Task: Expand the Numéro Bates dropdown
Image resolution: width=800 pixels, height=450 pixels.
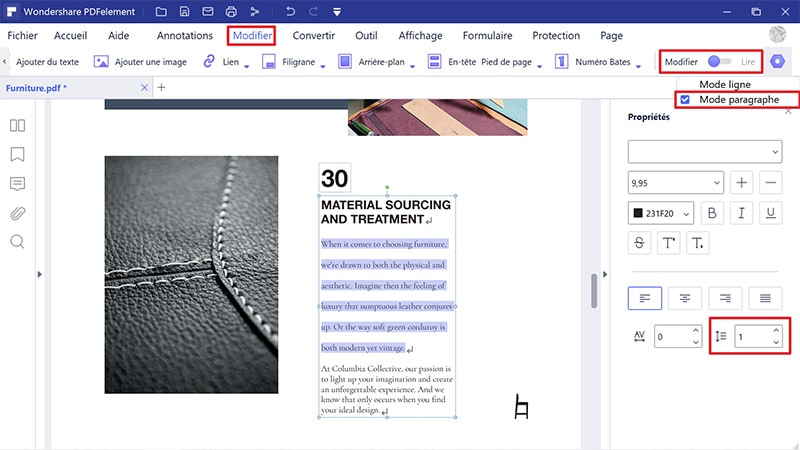Action: click(x=638, y=66)
